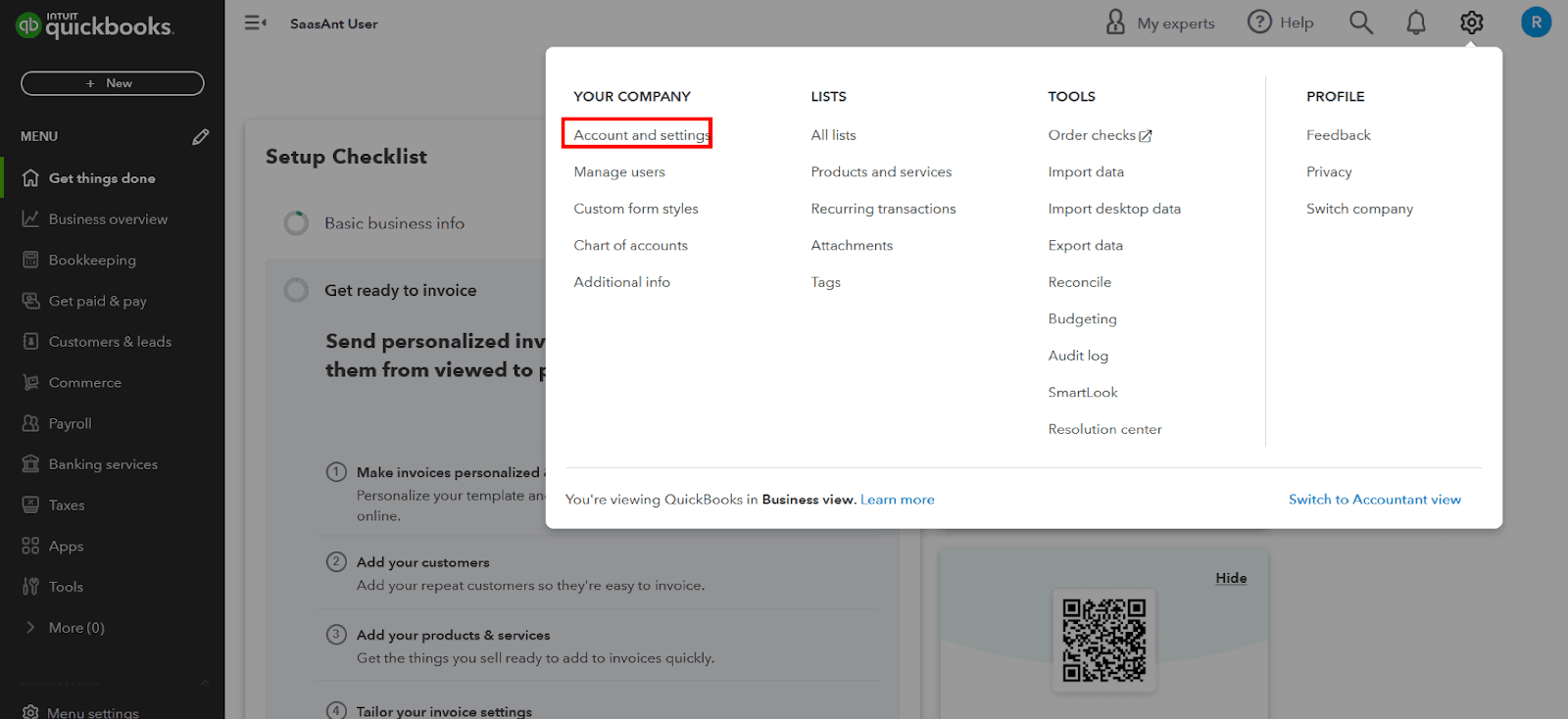The image size is (1568, 719).
Task: Open Budgeting
Action: (x=1082, y=318)
